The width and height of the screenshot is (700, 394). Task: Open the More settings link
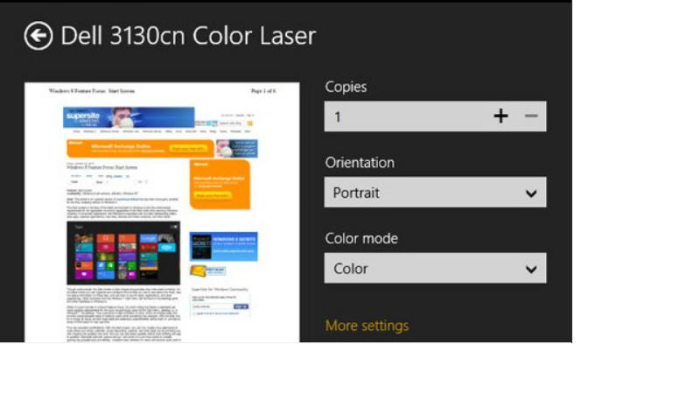(367, 326)
